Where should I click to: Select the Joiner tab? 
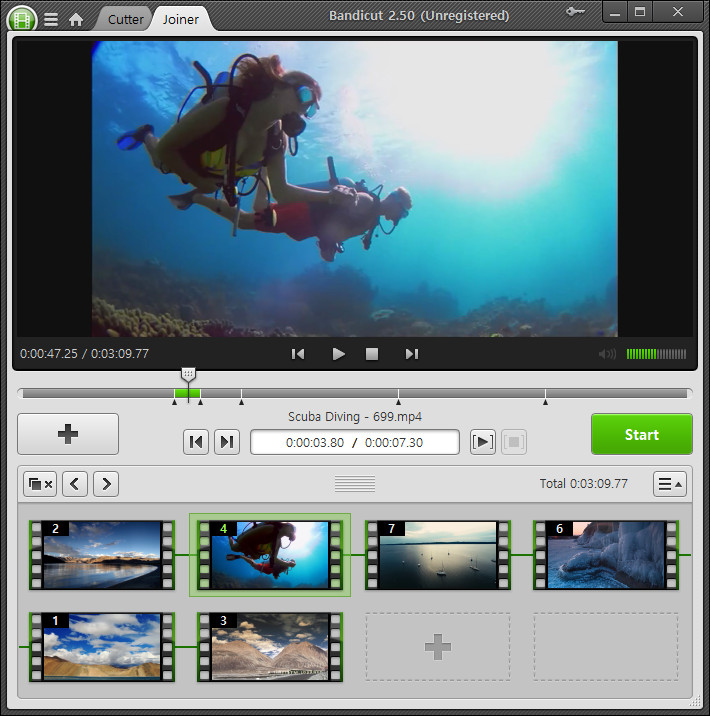tap(181, 19)
